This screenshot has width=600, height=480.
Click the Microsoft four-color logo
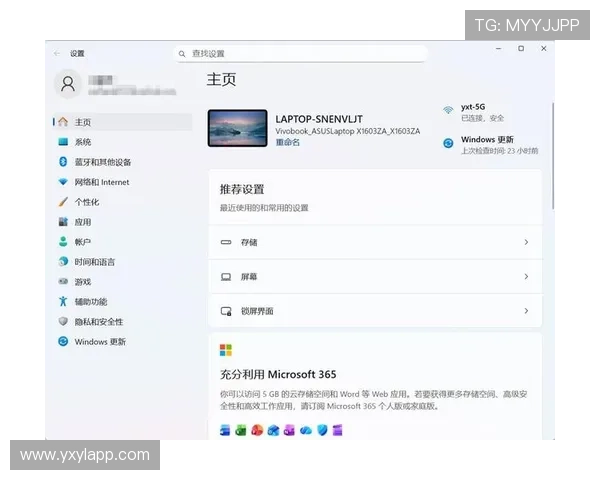pos(226,350)
